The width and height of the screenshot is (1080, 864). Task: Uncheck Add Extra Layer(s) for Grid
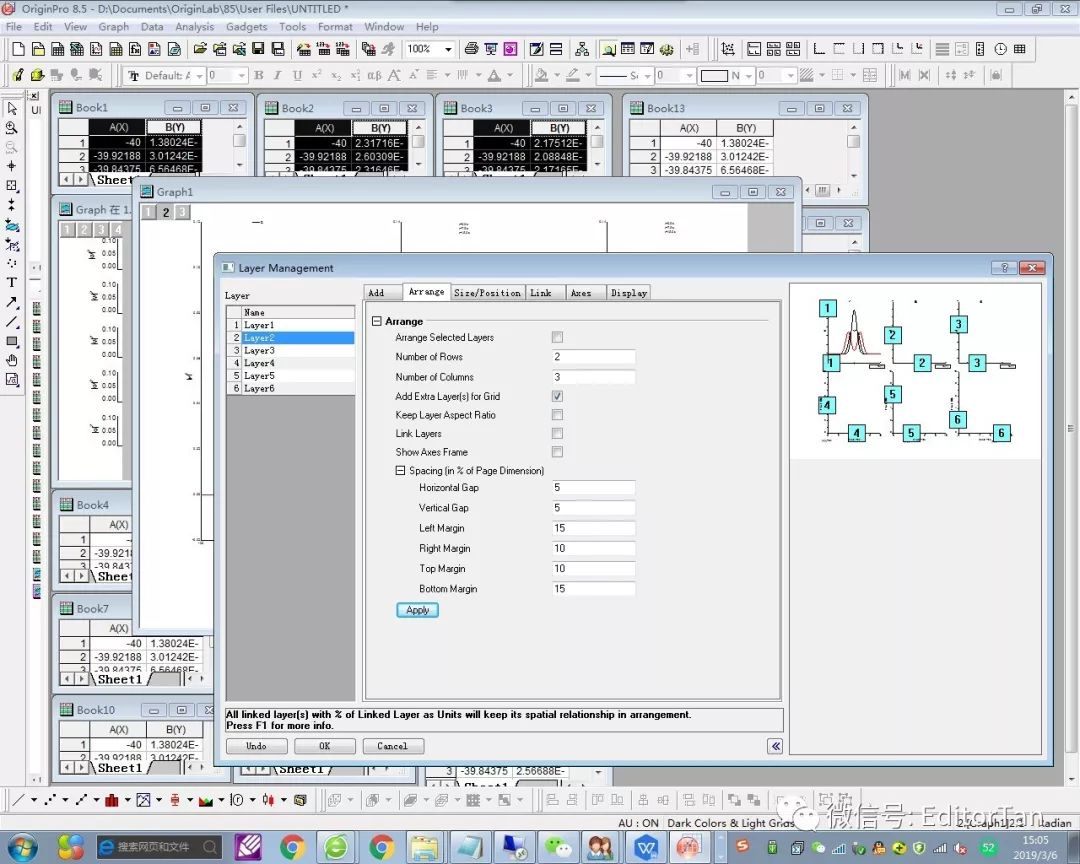click(x=557, y=396)
